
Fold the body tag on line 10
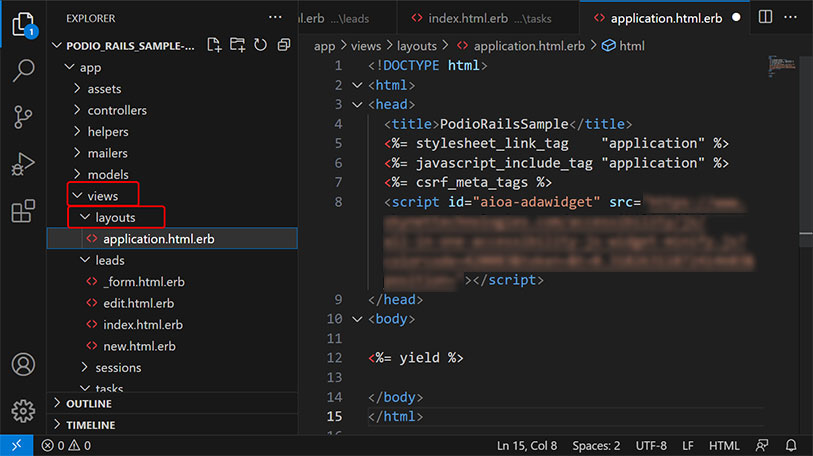tap(357, 319)
